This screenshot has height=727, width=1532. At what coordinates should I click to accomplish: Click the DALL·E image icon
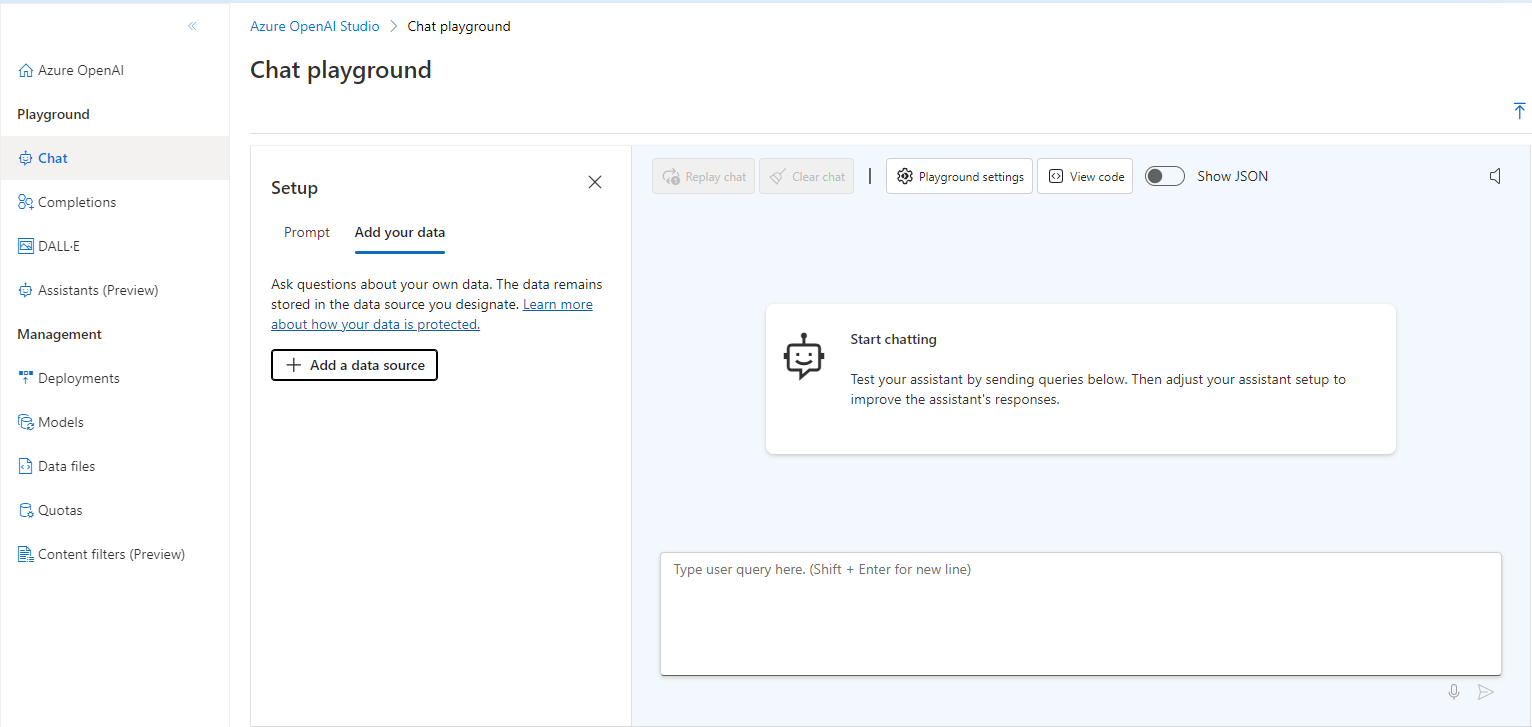pyautogui.click(x=26, y=246)
